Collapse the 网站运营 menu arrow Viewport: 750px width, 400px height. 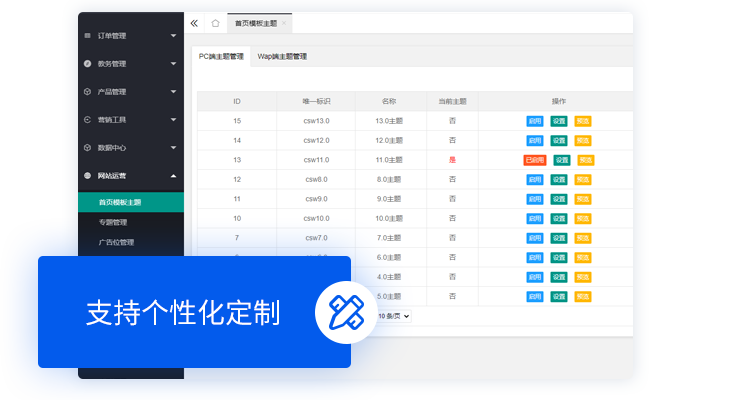tap(173, 176)
